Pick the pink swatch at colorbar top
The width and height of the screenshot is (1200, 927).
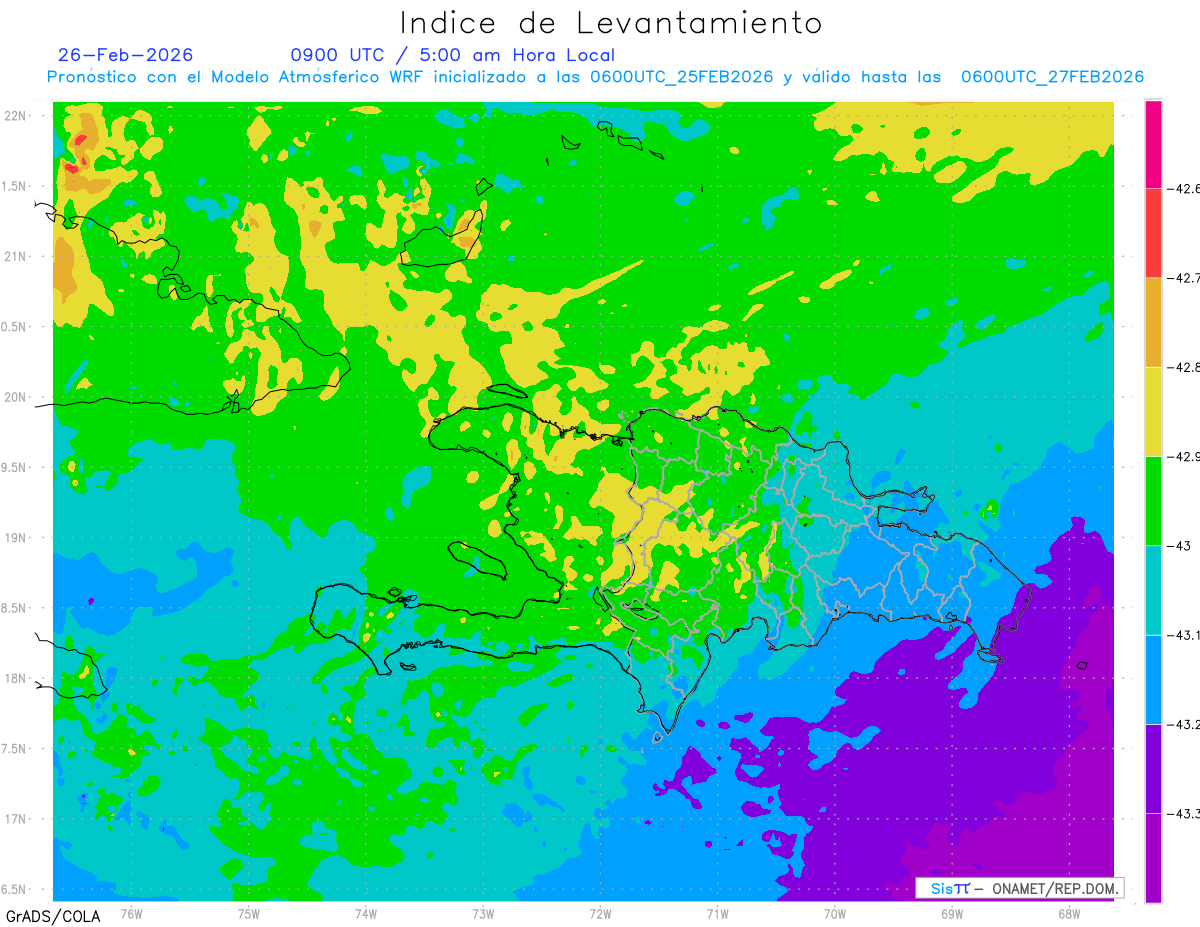1153,144
